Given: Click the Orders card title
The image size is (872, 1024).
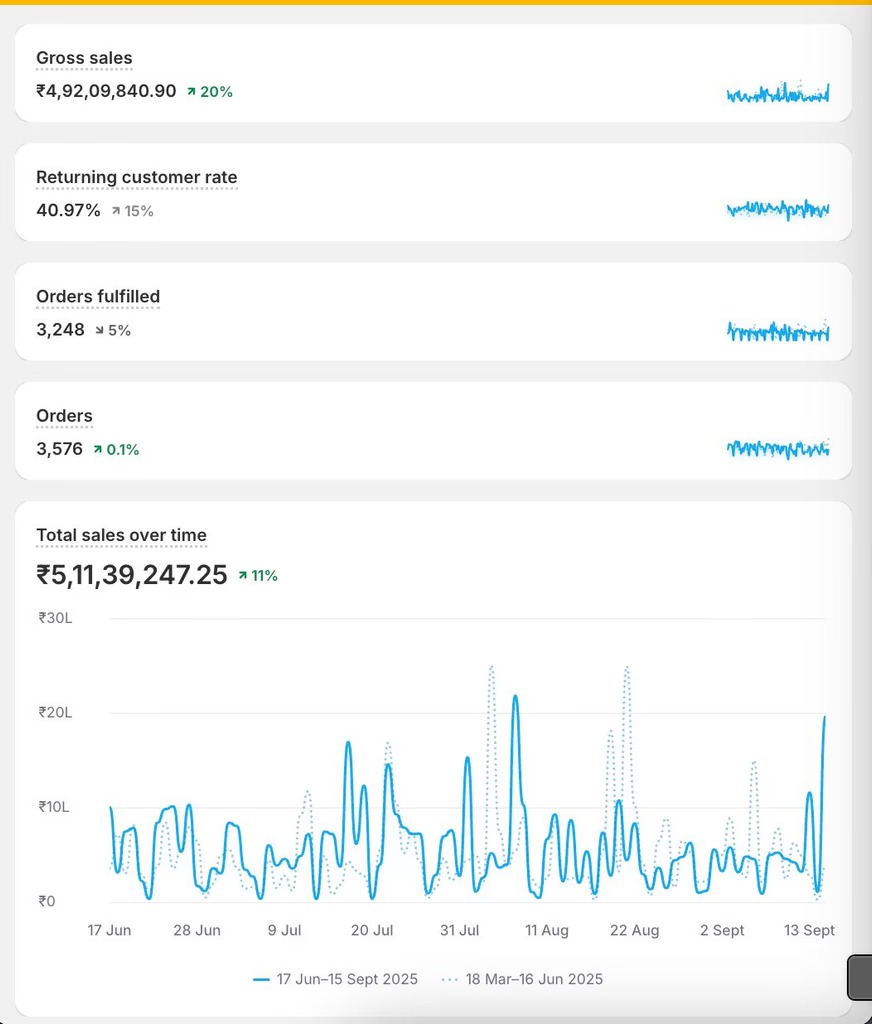Looking at the screenshot, I should pos(64,416).
